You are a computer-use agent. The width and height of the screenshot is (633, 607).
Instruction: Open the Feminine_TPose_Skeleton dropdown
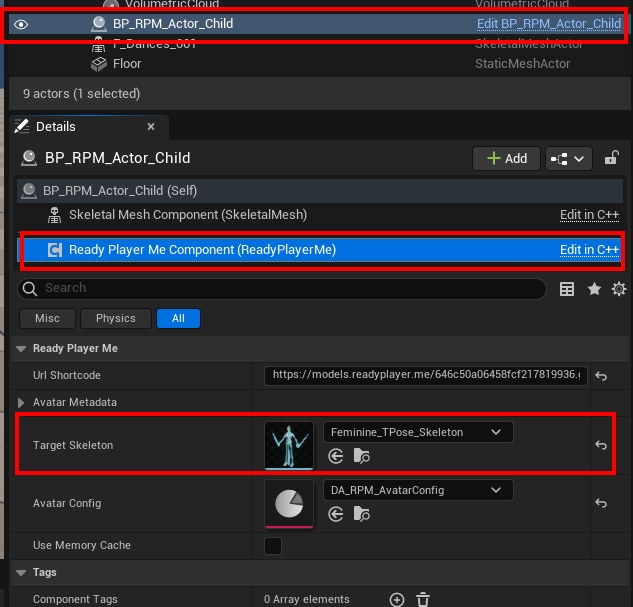417,432
